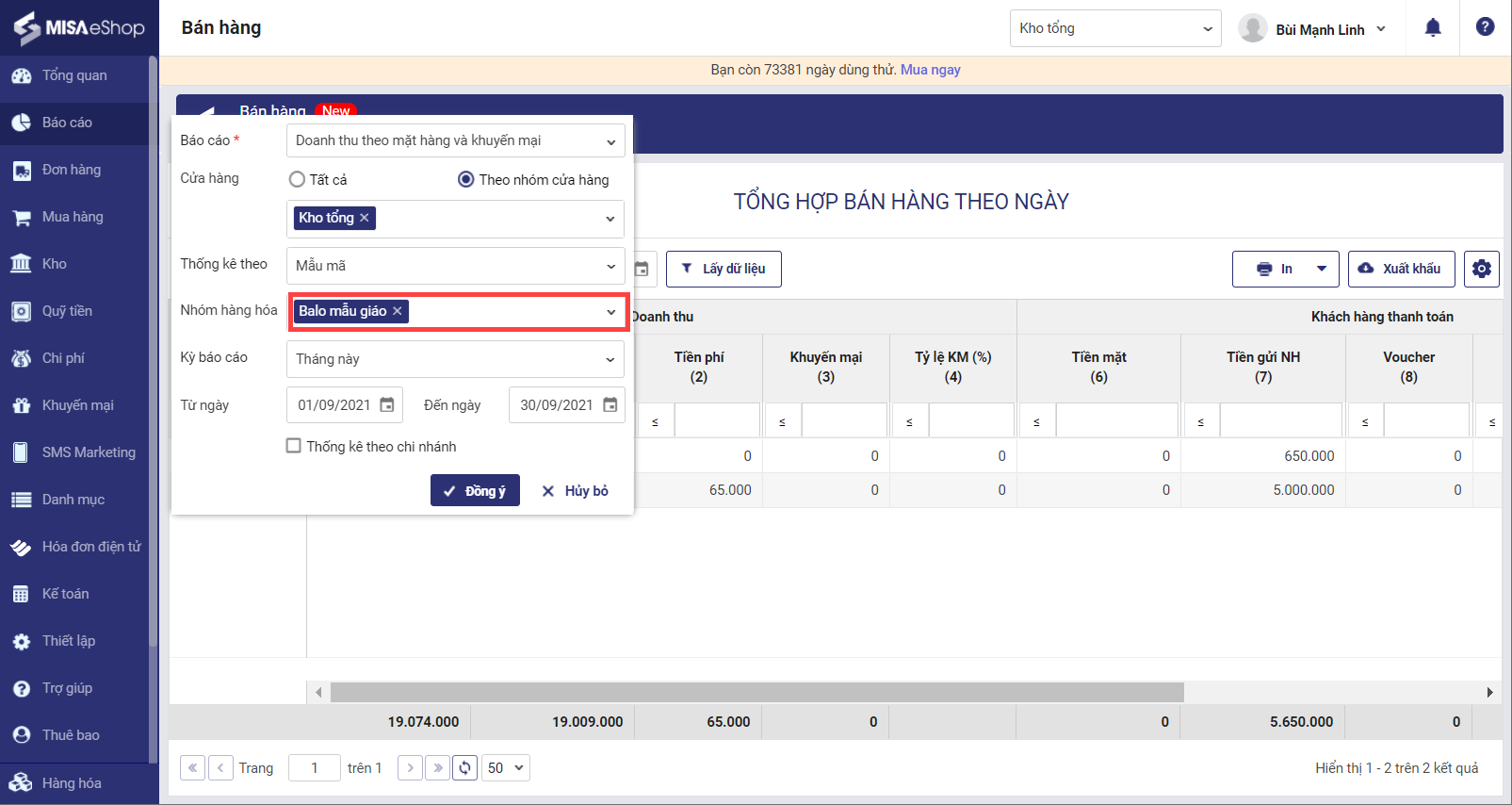
Task: Open Trợ giúp in sidebar
Action: [x=74, y=688]
